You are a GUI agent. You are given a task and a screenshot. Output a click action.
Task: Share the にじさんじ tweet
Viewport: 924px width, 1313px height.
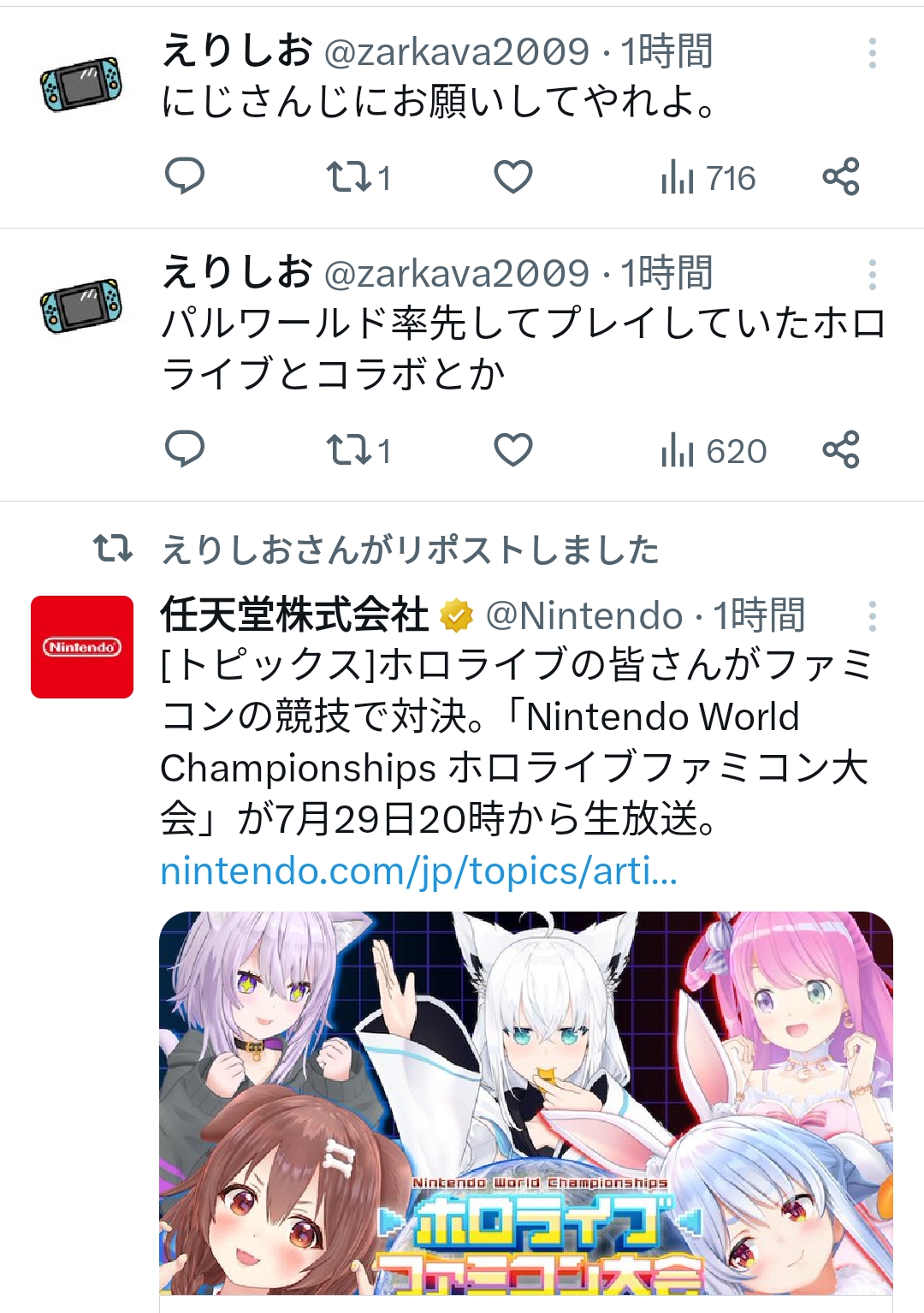click(841, 177)
